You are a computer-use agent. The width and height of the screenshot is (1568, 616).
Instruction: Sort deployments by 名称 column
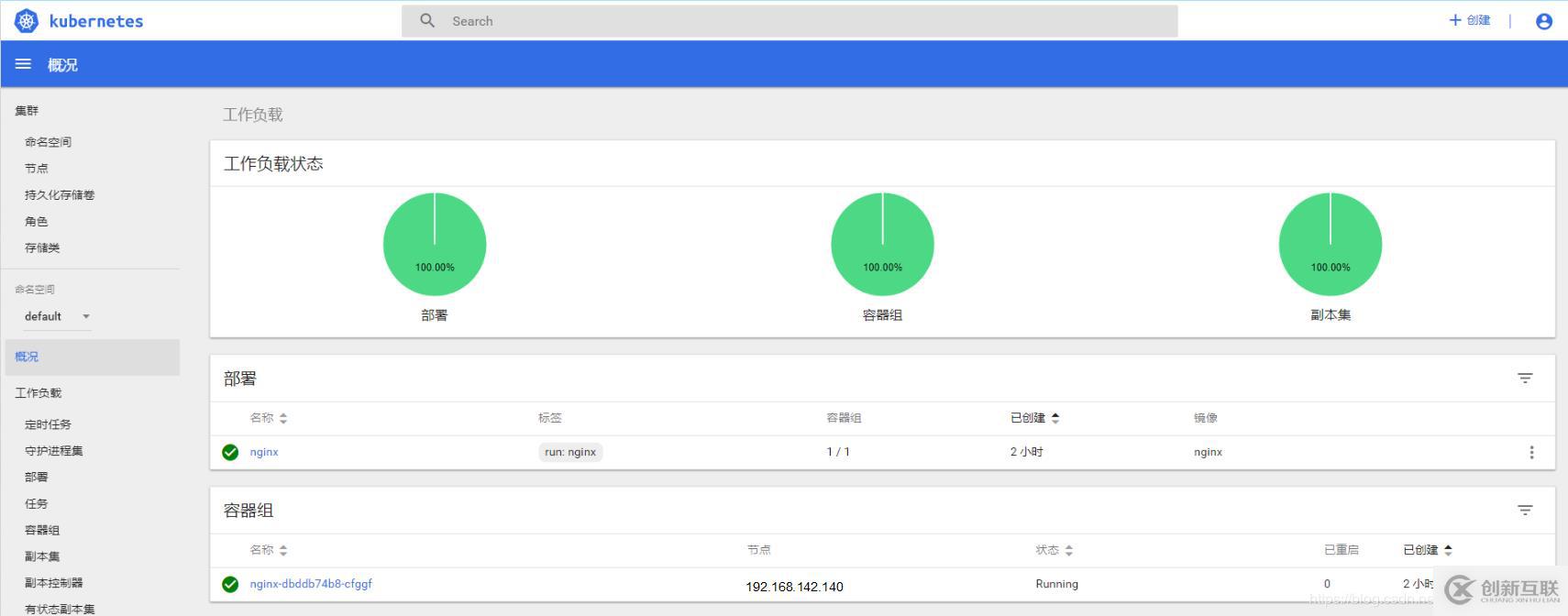269,418
